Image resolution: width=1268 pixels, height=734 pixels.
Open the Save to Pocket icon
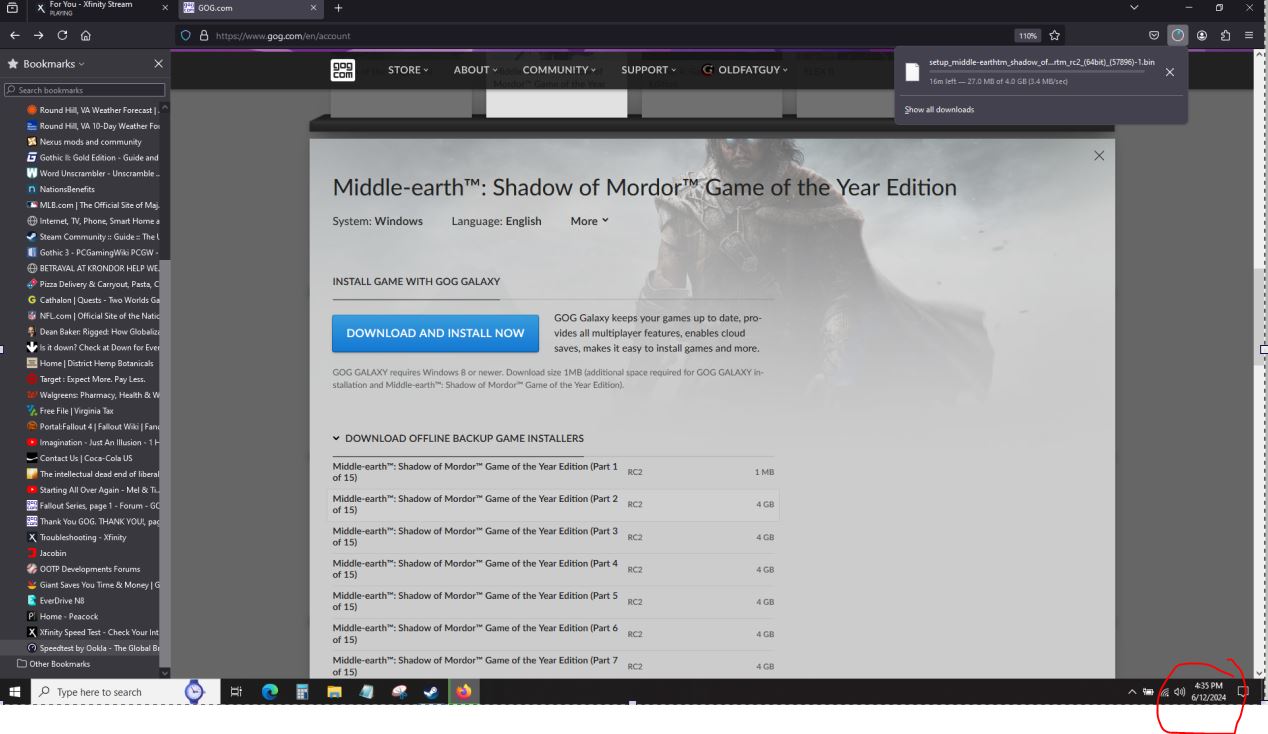tap(1154, 36)
